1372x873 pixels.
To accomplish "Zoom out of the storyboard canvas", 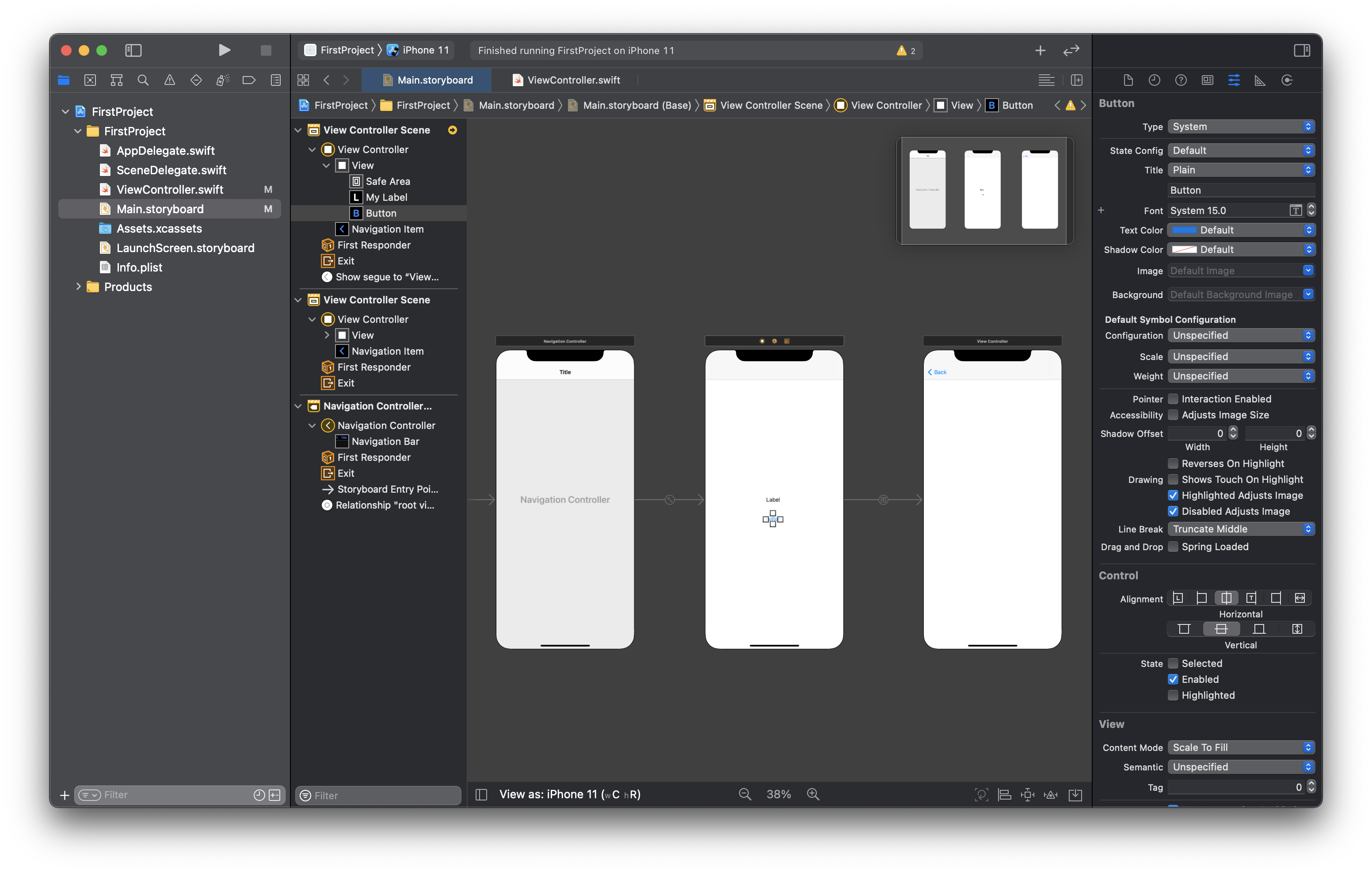I will point(745,794).
